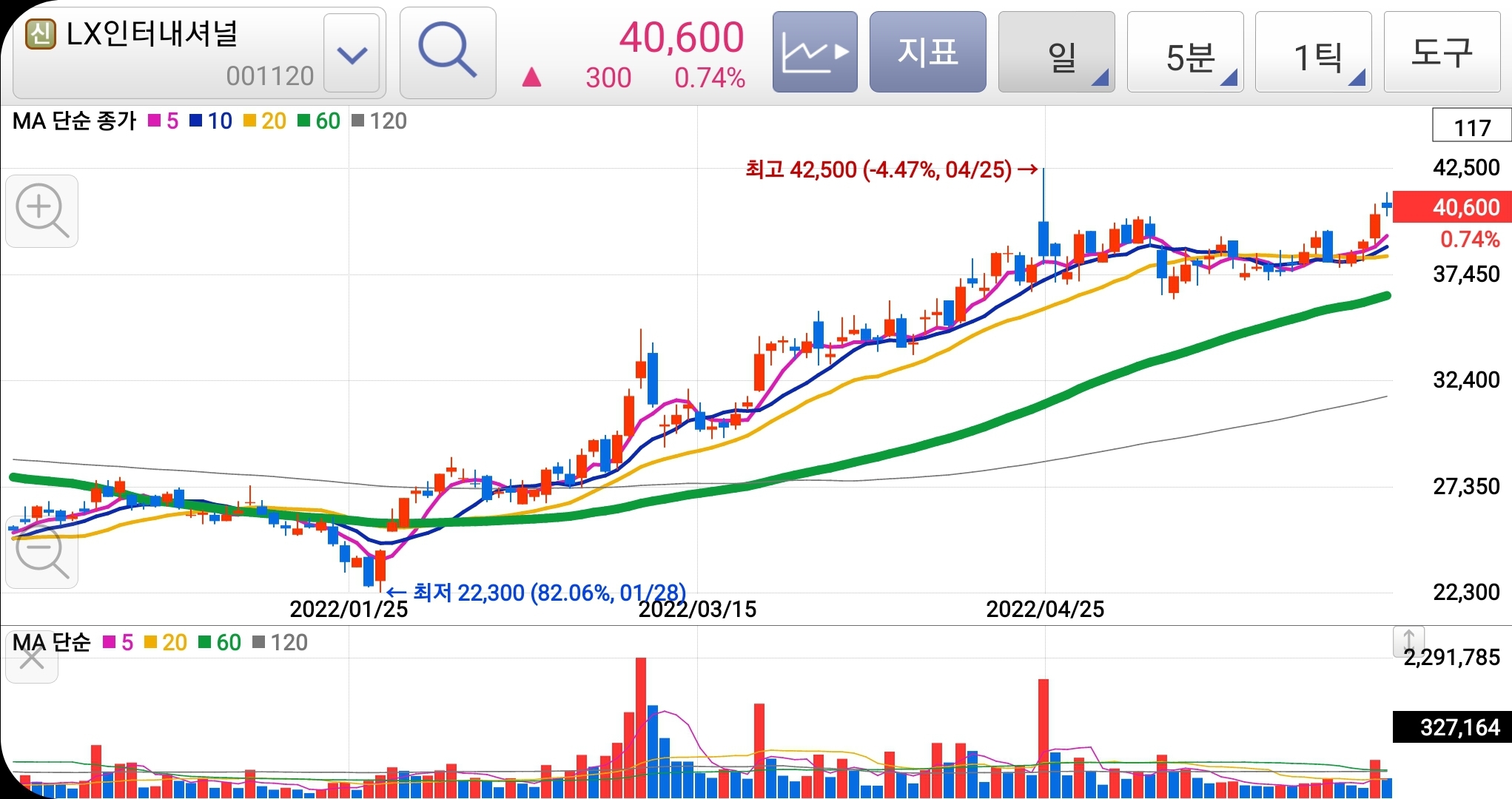Click the tallest red volume bar in March
Viewport: 1512px width, 799px height.
click(641, 727)
